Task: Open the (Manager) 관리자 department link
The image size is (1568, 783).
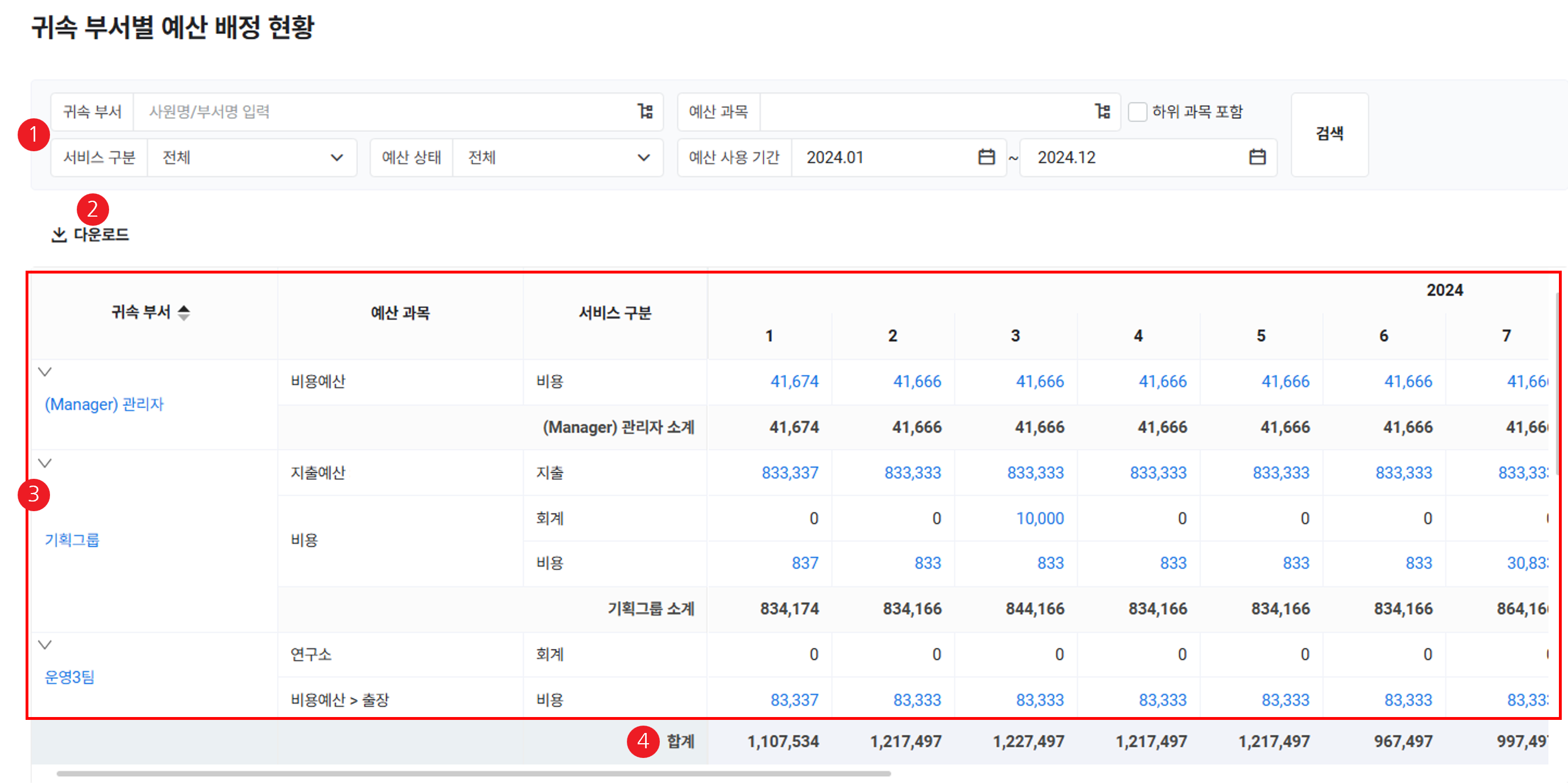Action: pyautogui.click(x=104, y=404)
